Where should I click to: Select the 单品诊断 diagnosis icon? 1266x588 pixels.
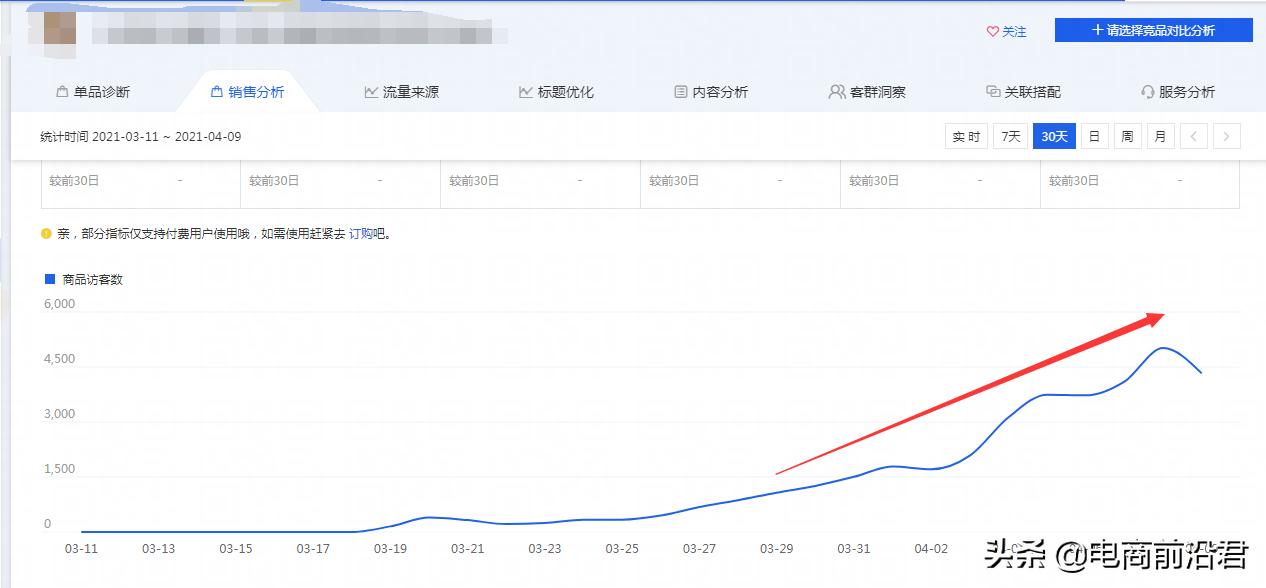(62, 91)
